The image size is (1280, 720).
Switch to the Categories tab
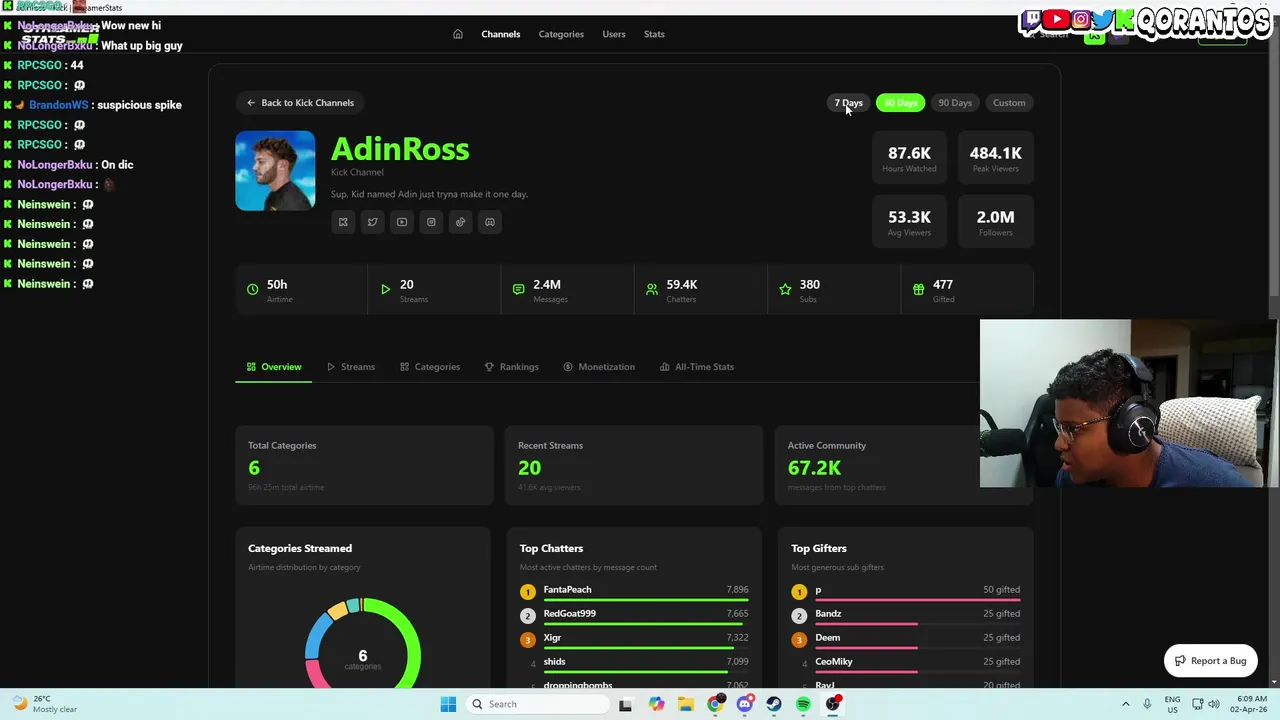click(x=430, y=367)
